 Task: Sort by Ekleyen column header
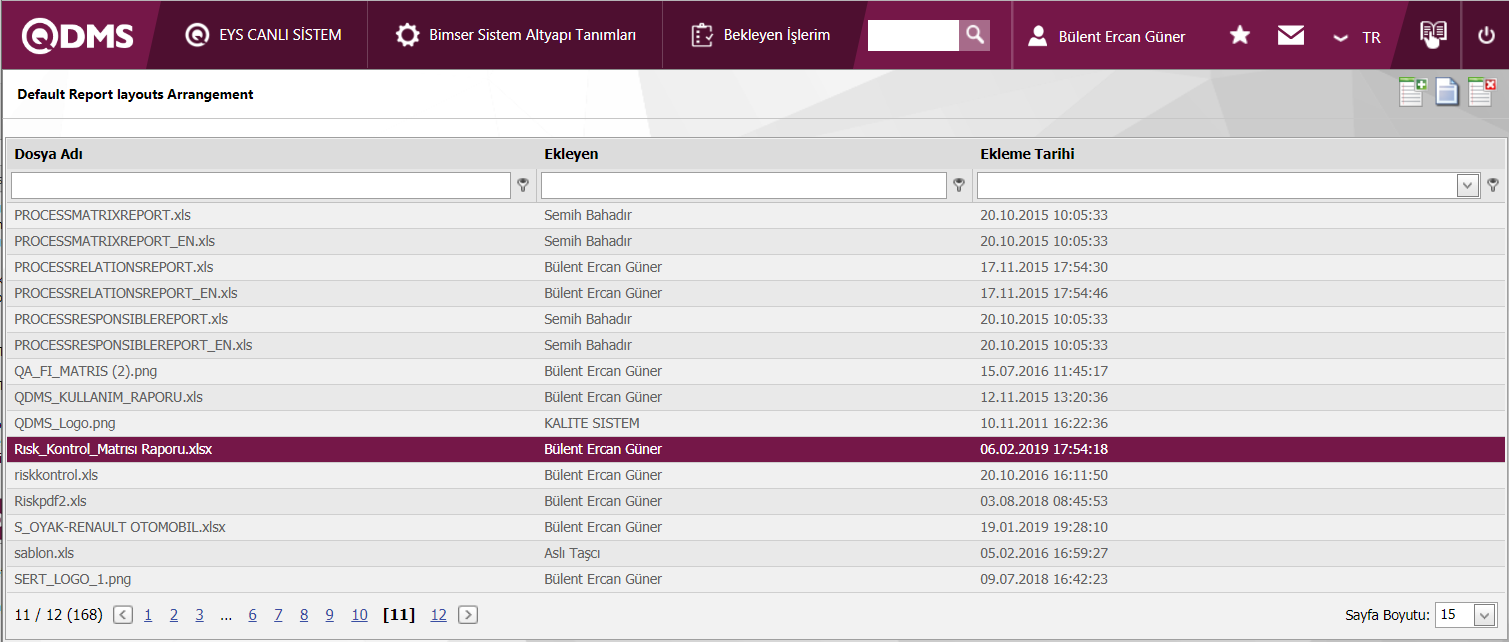571,154
